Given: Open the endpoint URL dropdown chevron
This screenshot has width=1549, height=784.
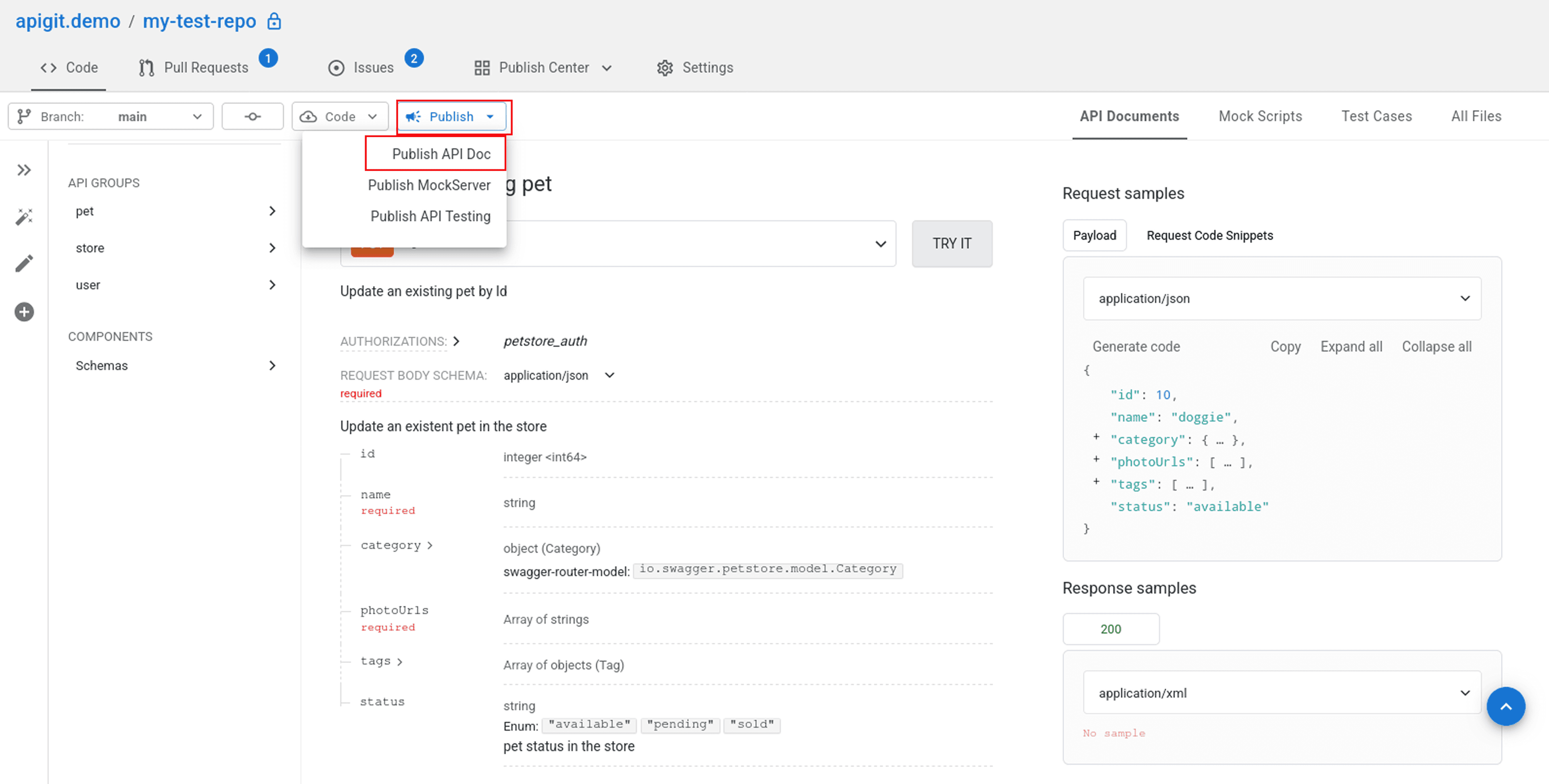Looking at the screenshot, I should point(881,244).
